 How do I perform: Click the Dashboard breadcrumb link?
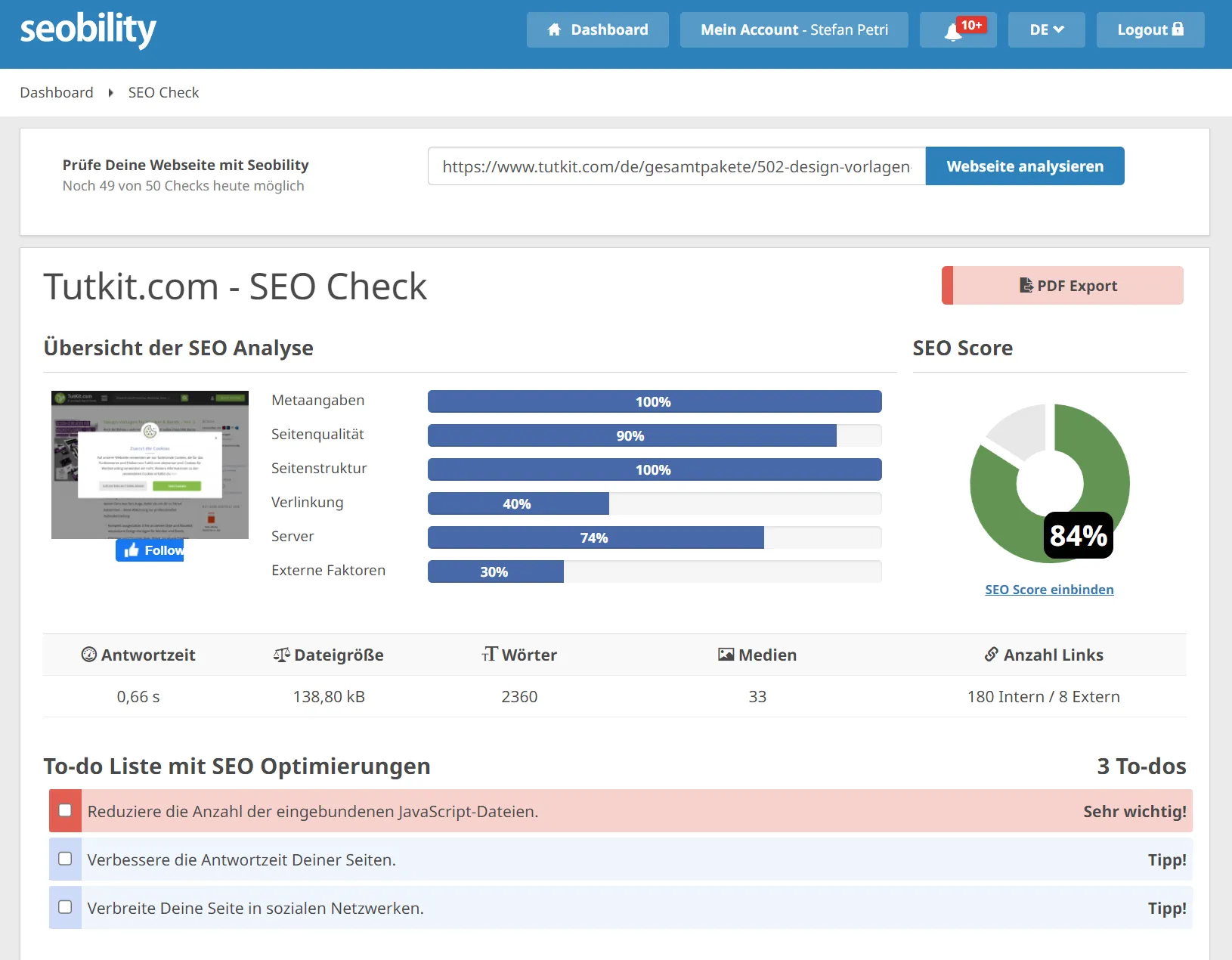coord(57,92)
